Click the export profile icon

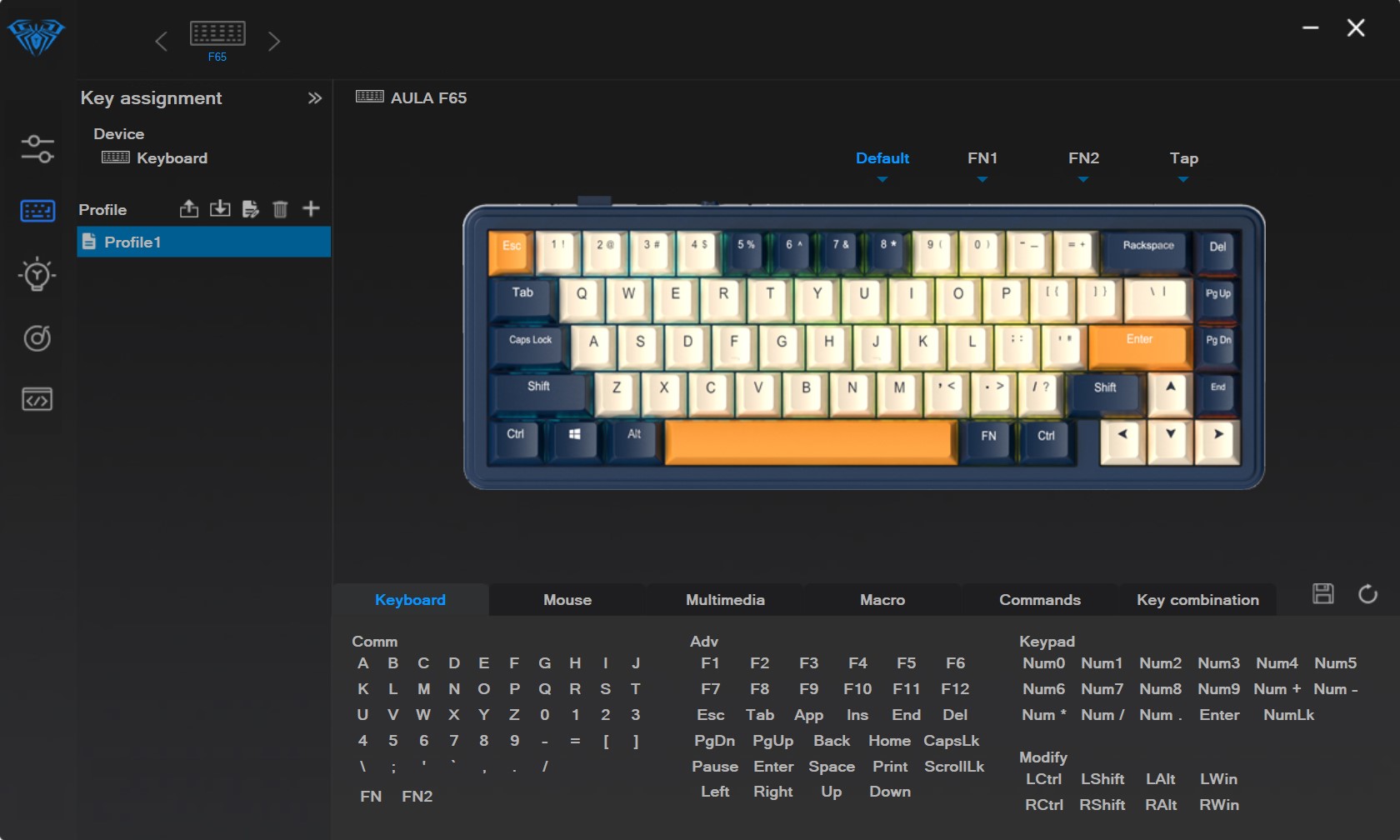pyautogui.click(x=189, y=209)
